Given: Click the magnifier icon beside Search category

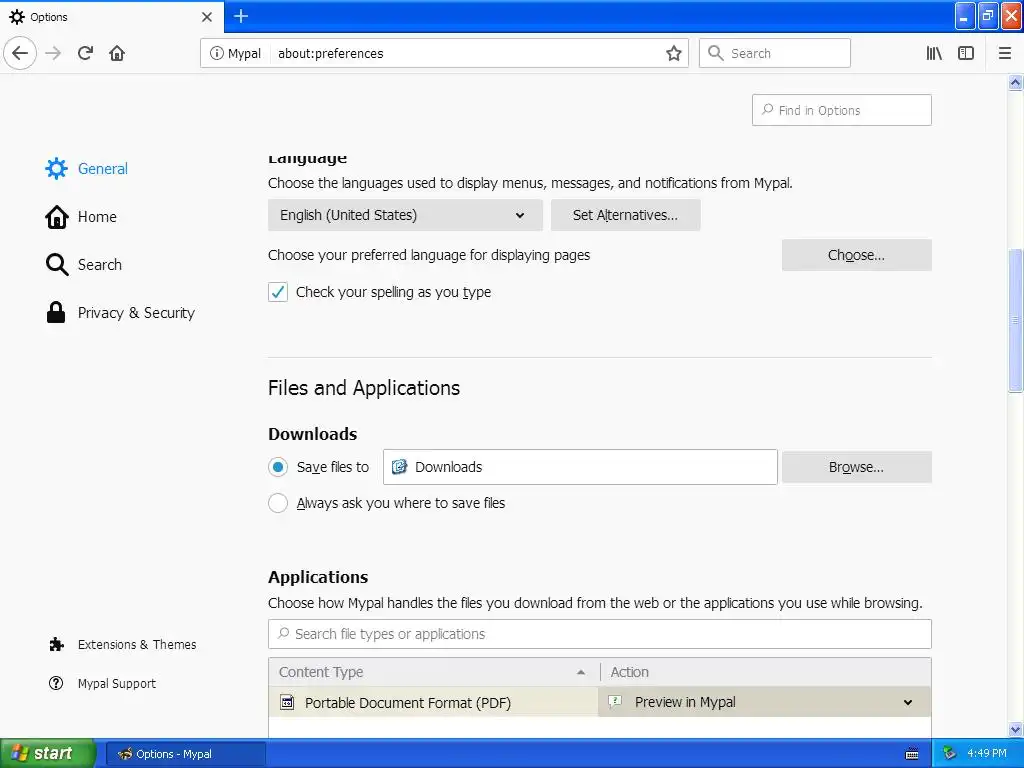Looking at the screenshot, I should point(57,264).
